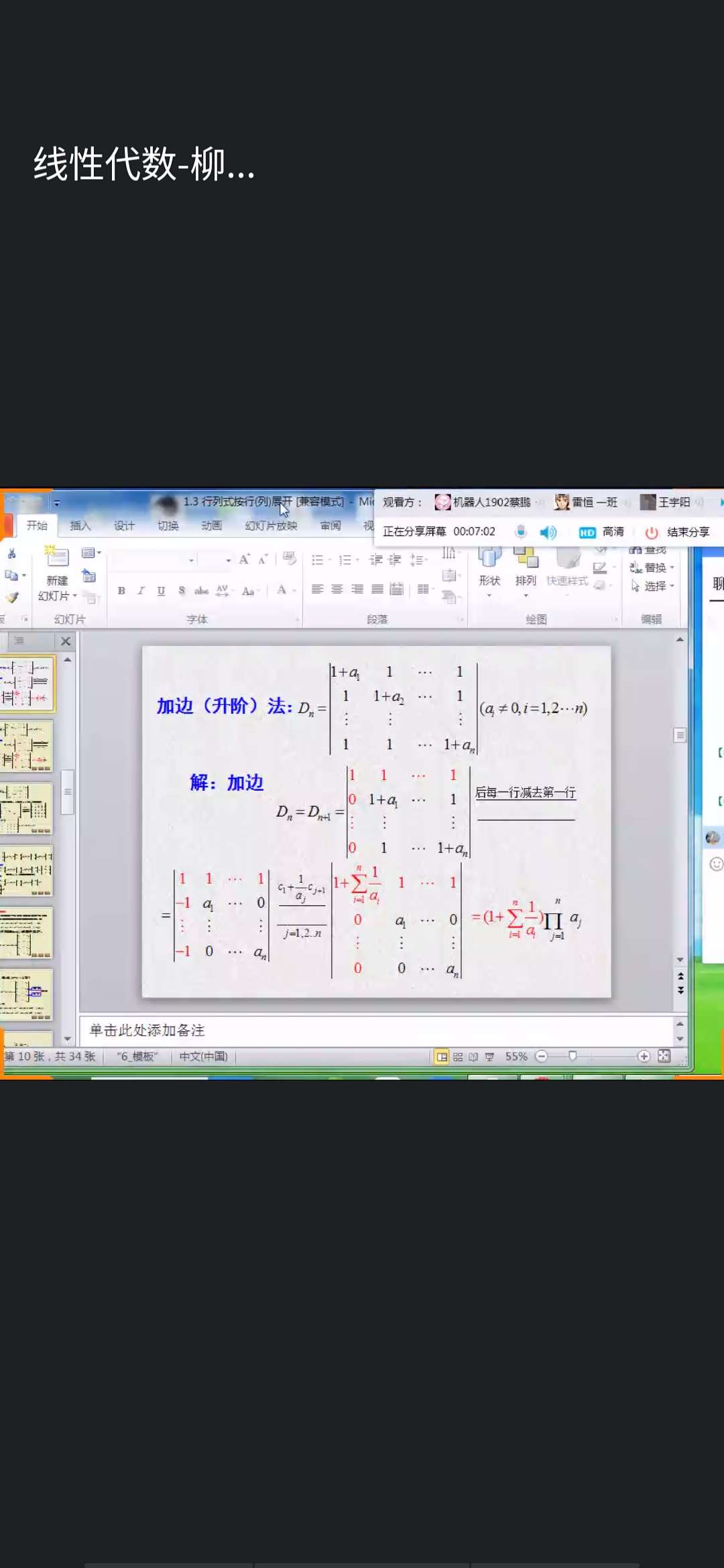724x1568 pixels.
Task: Click the HD quality (高清) button
Action: coord(601,532)
